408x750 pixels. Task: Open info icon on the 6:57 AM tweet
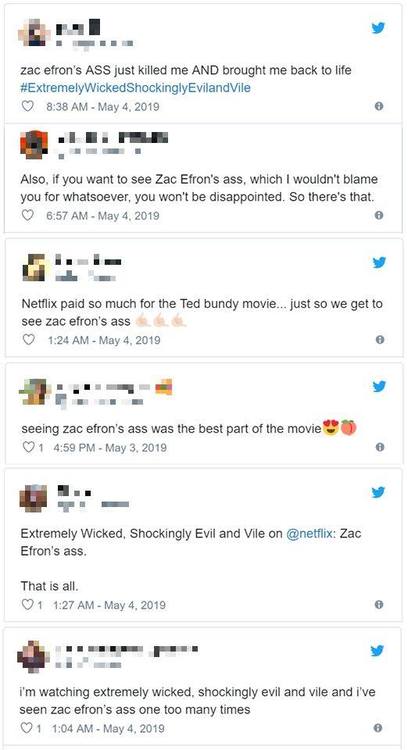[x=379, y=216]
